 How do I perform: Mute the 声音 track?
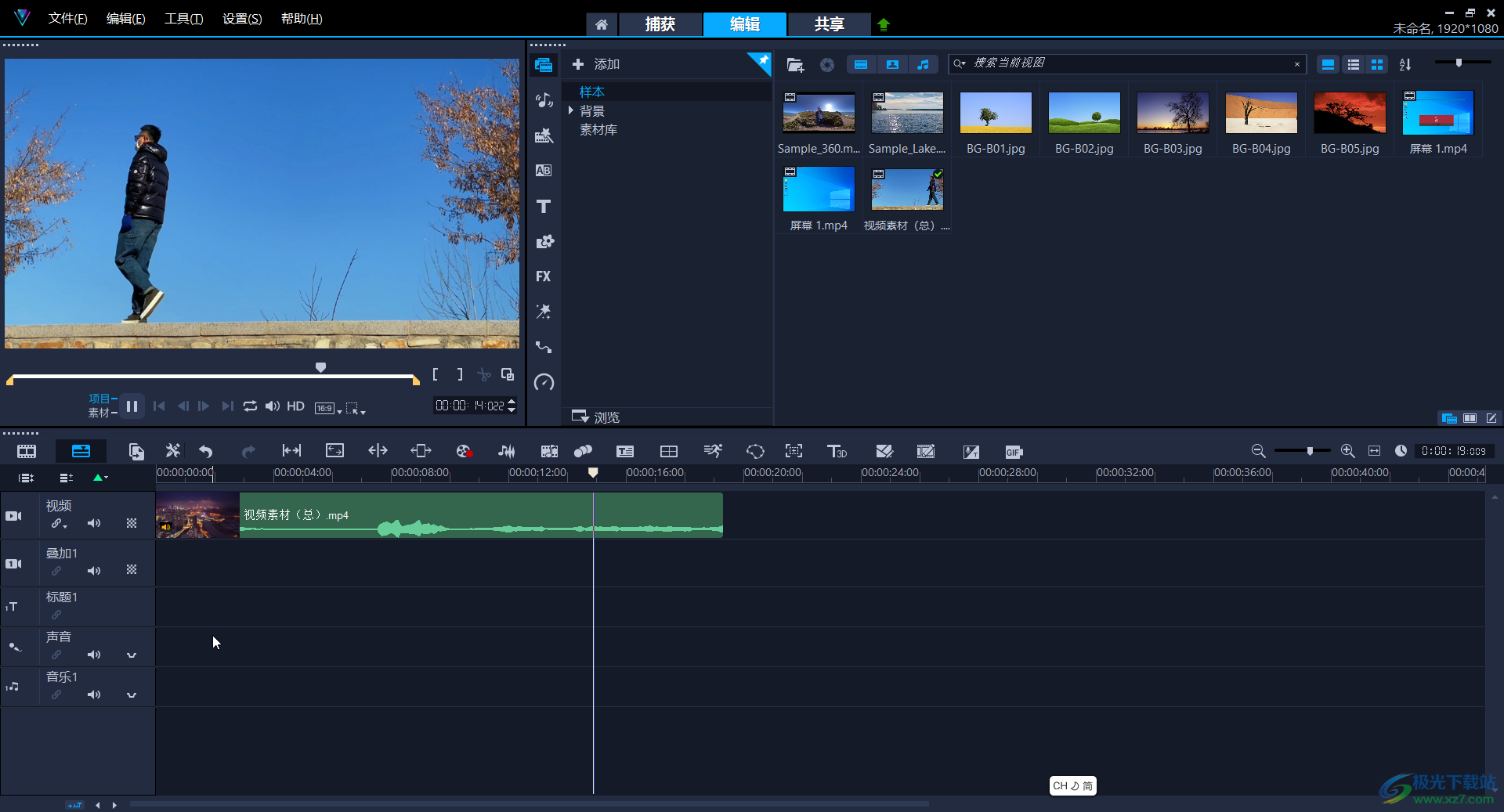pos(94,655)
